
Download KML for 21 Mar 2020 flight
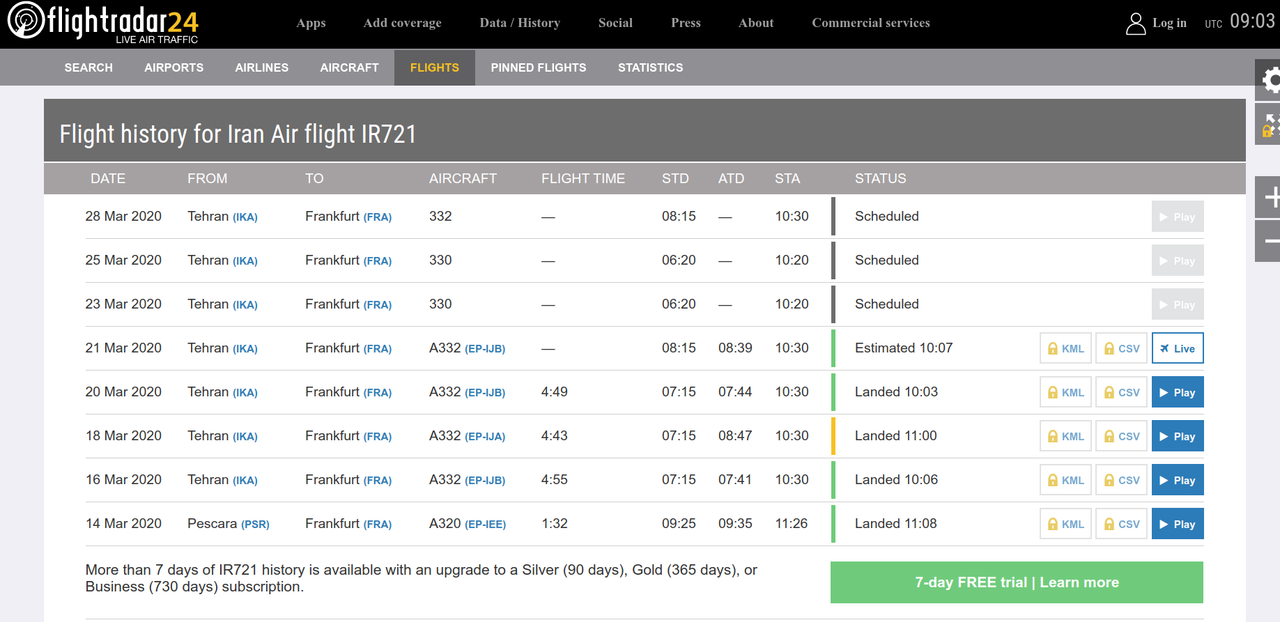click(x=1066, y=348)
